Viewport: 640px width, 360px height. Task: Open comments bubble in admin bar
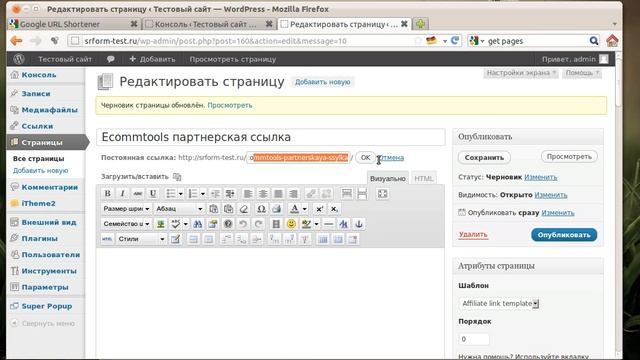pyautogui.click(x=110, y=59)
